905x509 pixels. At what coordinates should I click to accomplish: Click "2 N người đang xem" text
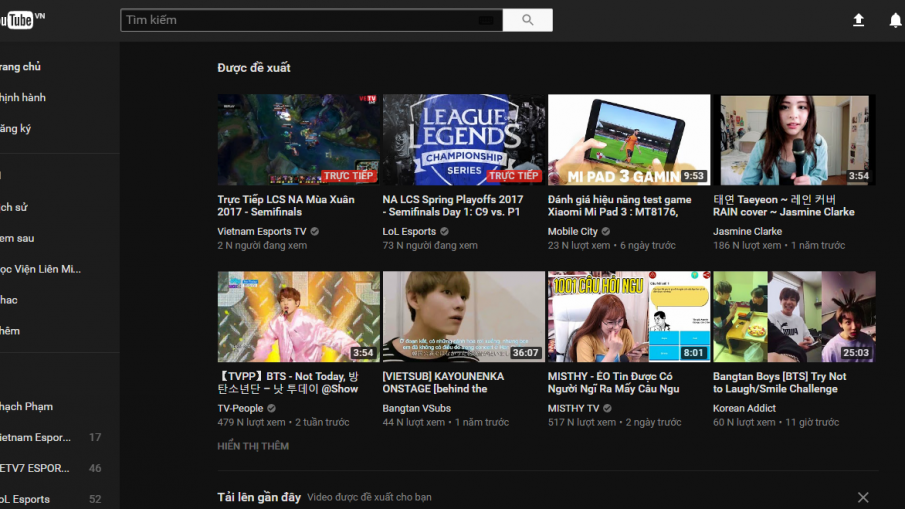coord(262,245)
